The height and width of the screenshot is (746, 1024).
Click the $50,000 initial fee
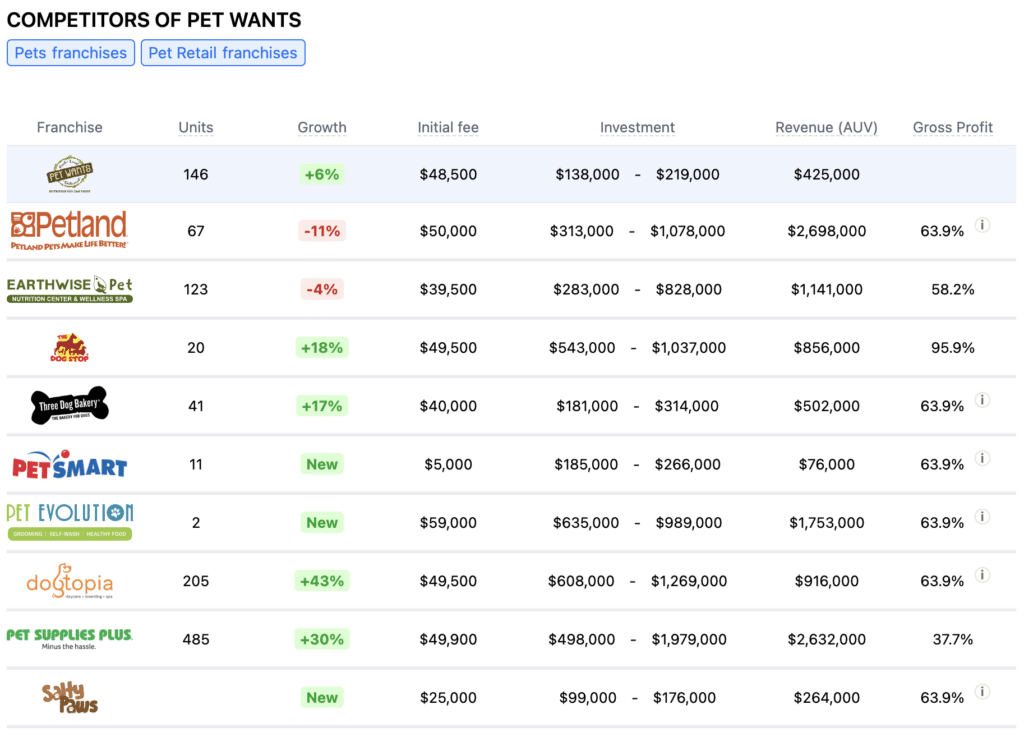pos(448,231)
